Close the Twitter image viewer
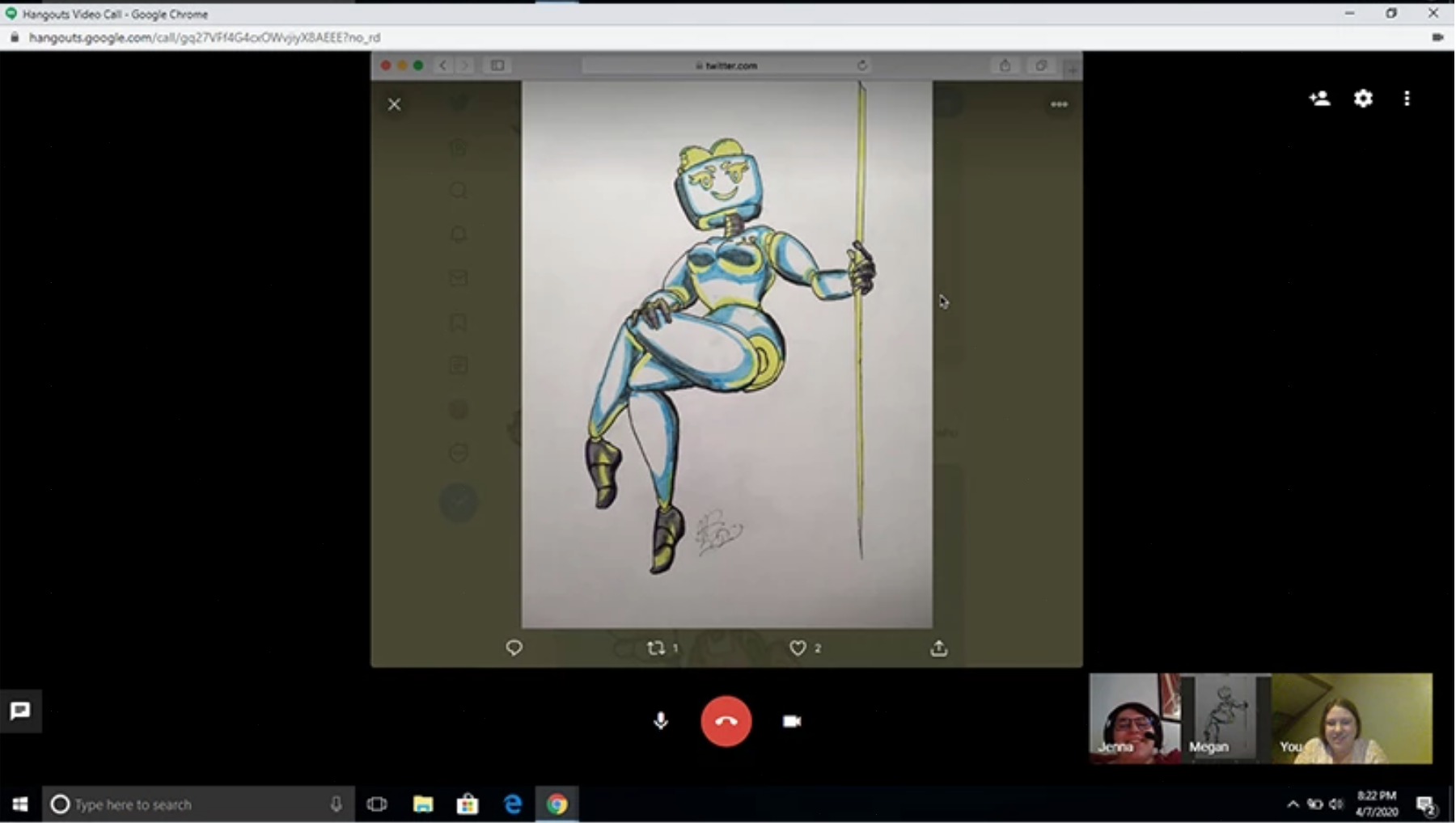1456x823 pixels. click(394, 104)
